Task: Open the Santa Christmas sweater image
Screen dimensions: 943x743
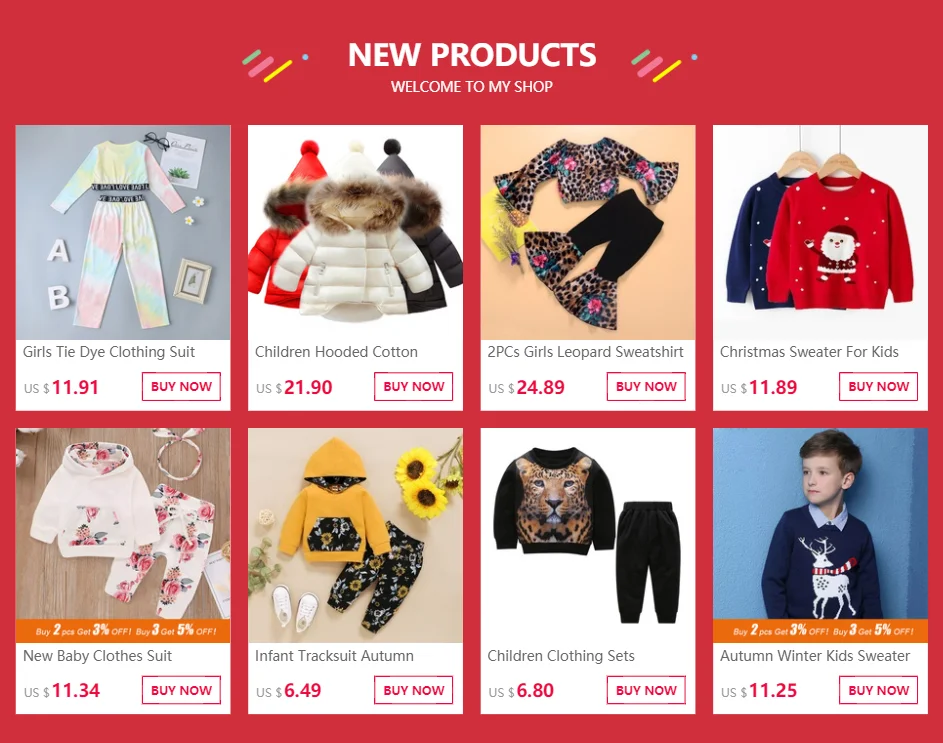Action: coord(820,232)
